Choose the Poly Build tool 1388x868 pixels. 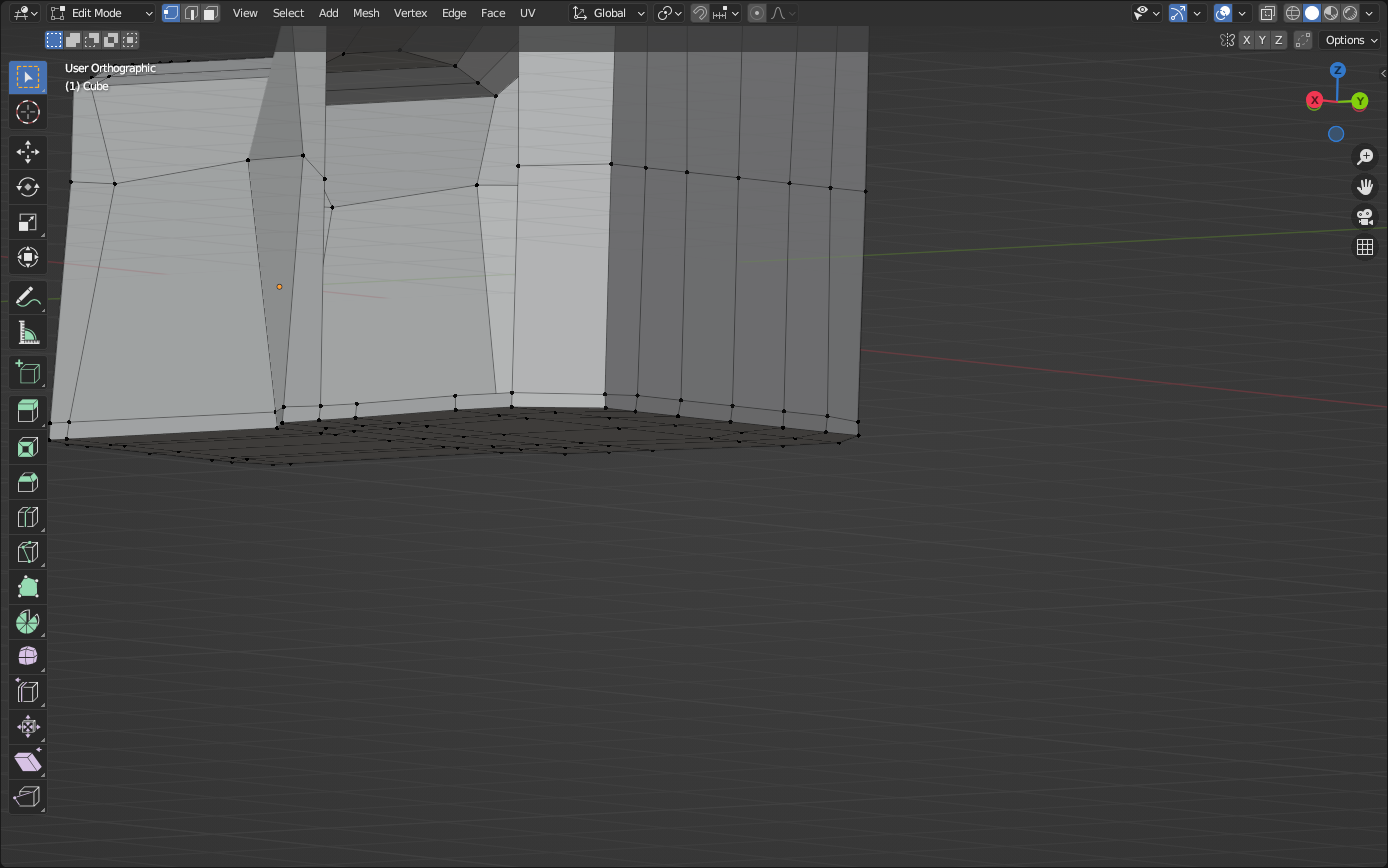click(x=28, y=587)
